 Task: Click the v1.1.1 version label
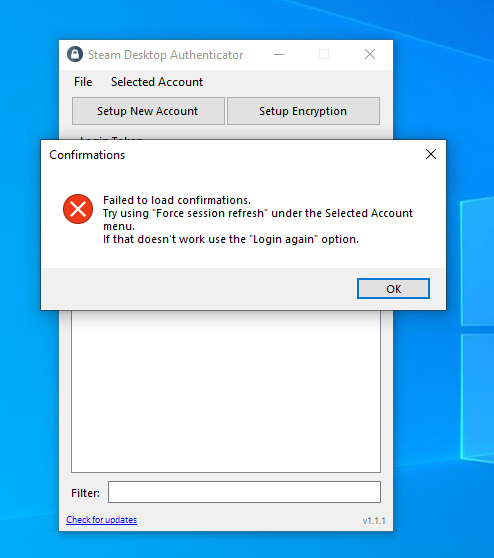pyautogui.click(x=374, y=521)
